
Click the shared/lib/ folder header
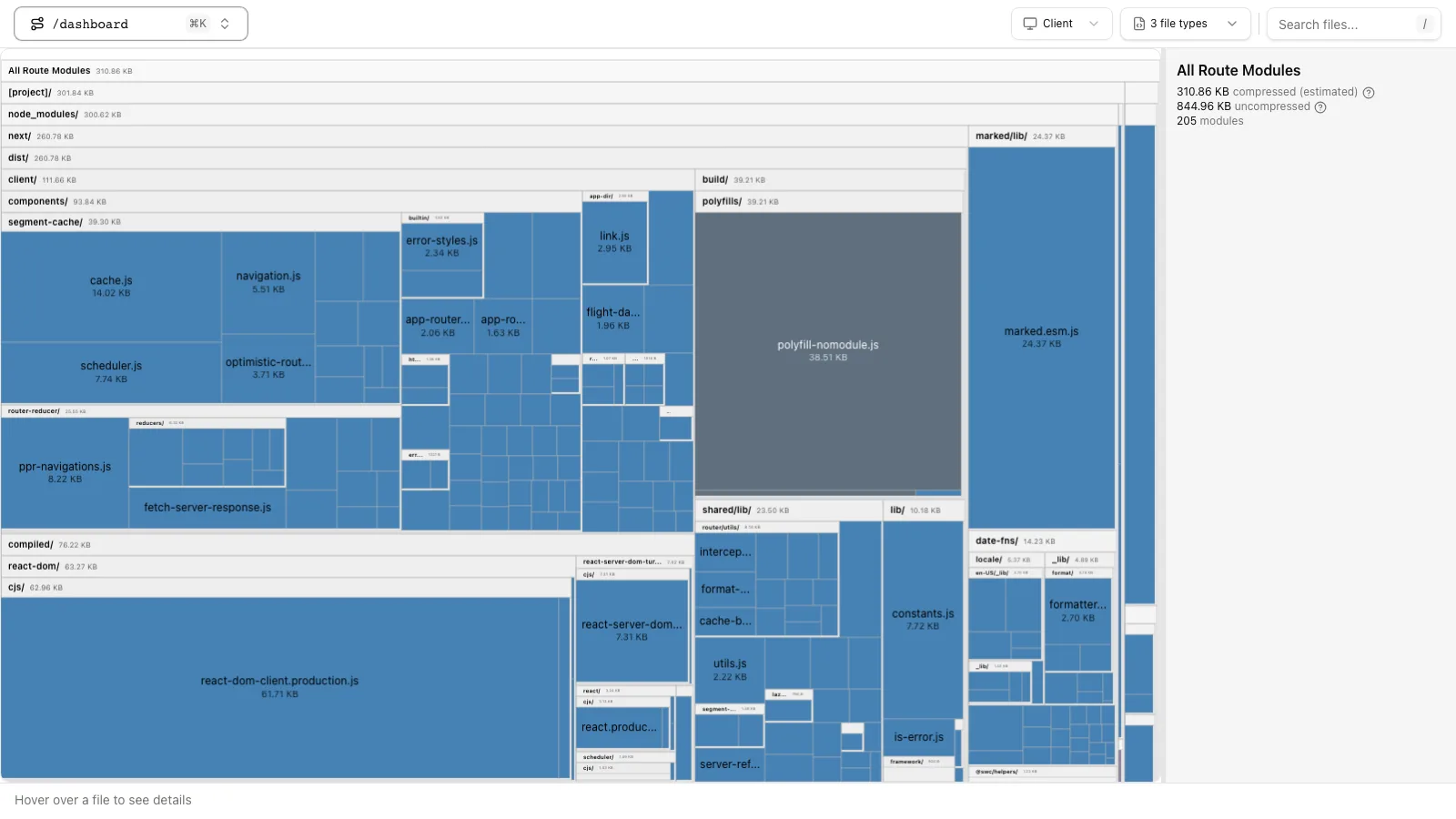coord(789,511)
